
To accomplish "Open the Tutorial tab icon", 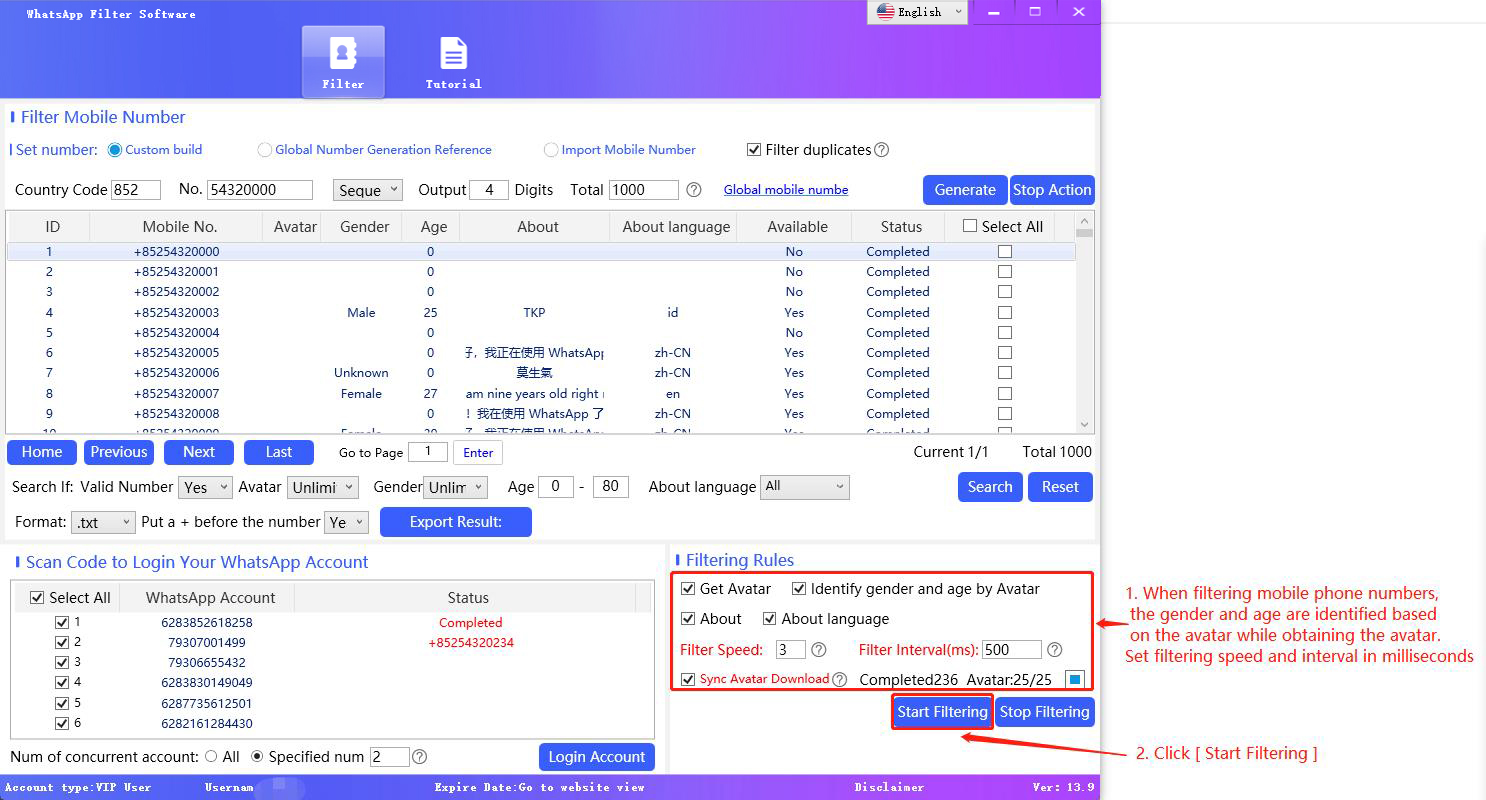I will (453, 62).
